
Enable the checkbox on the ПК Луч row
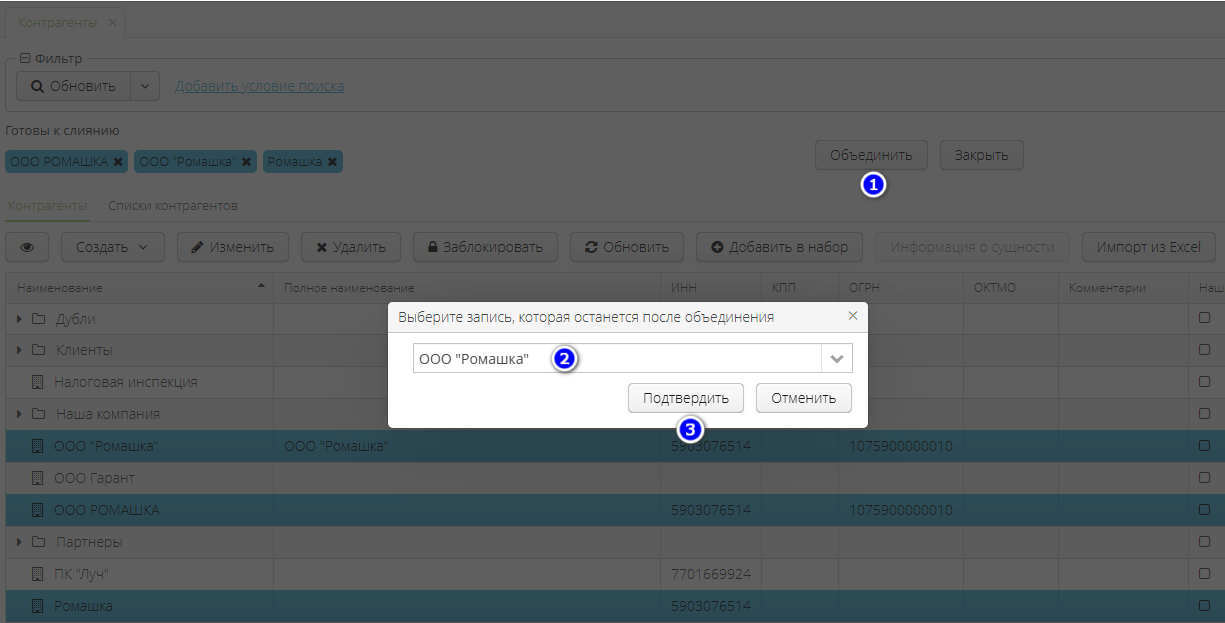[1205, 574]
